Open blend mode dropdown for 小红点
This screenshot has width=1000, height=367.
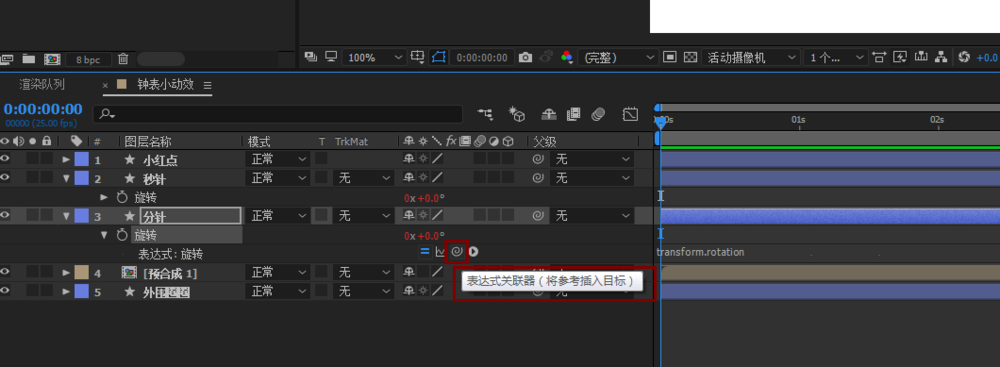point(277,159)
